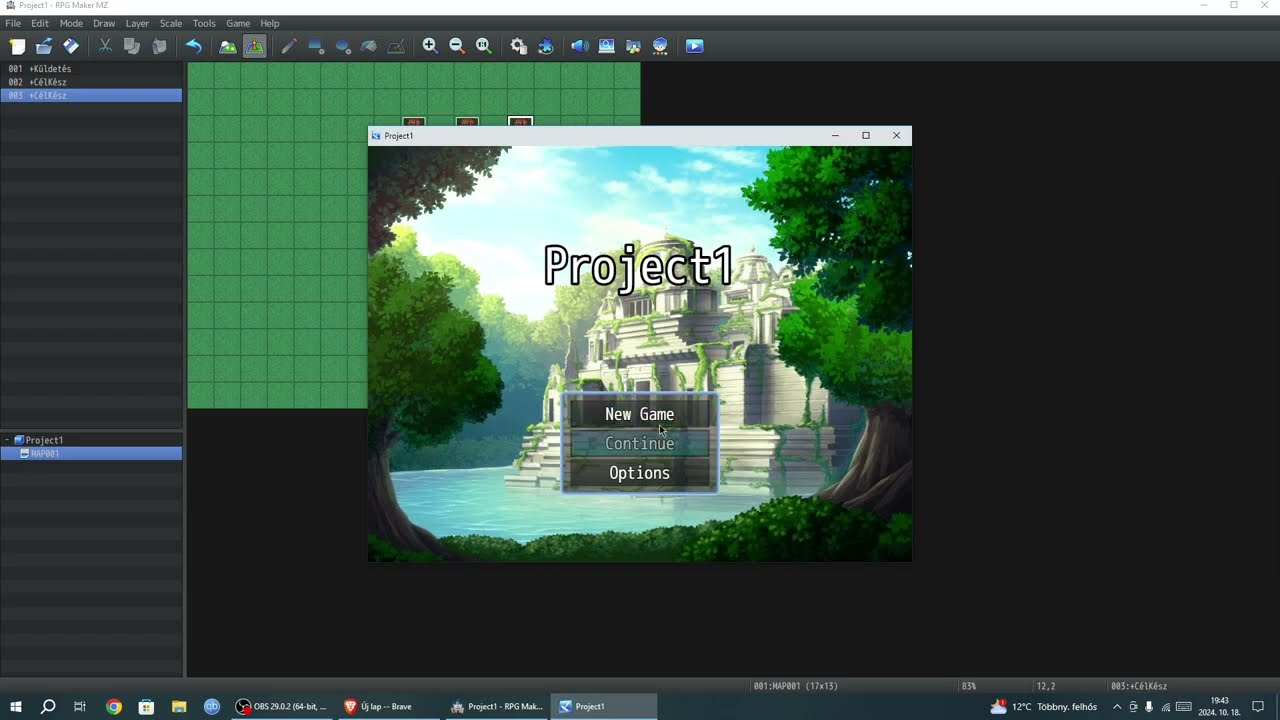Open Task View on the taskbar

(x=80, y=706)
